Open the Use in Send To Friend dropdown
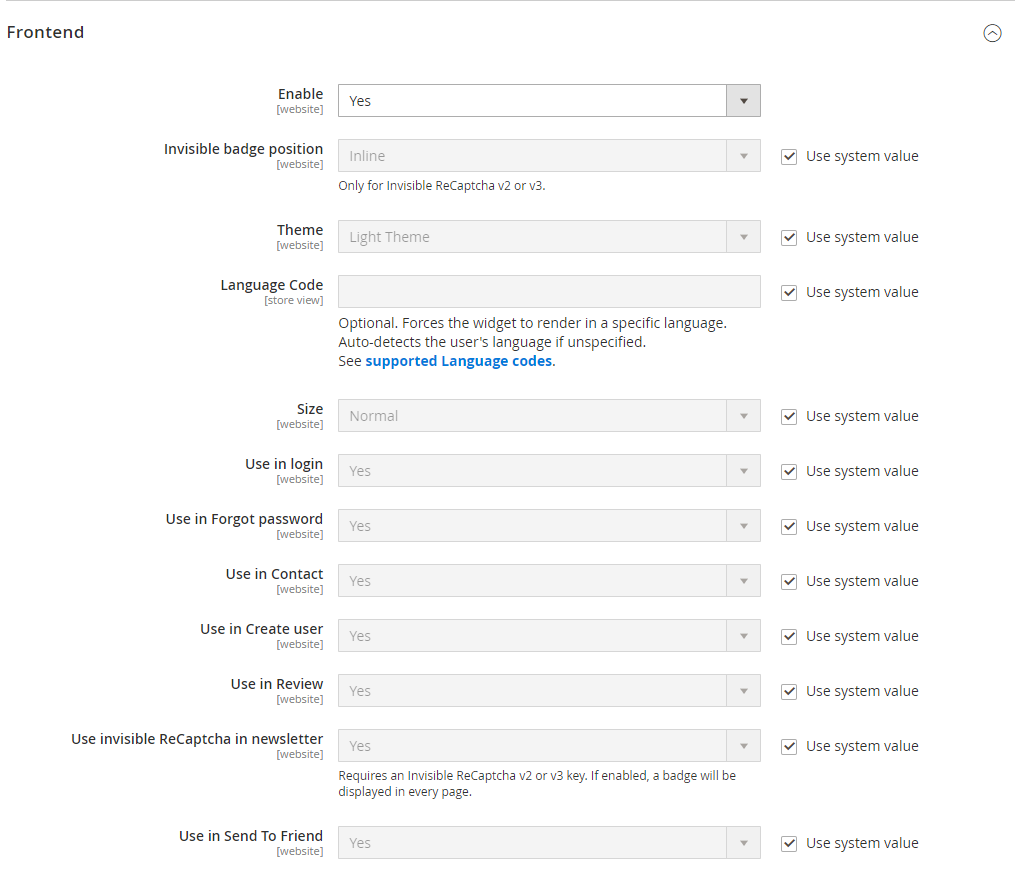This screenshot has width=1019, height=885. pos(549,843)
